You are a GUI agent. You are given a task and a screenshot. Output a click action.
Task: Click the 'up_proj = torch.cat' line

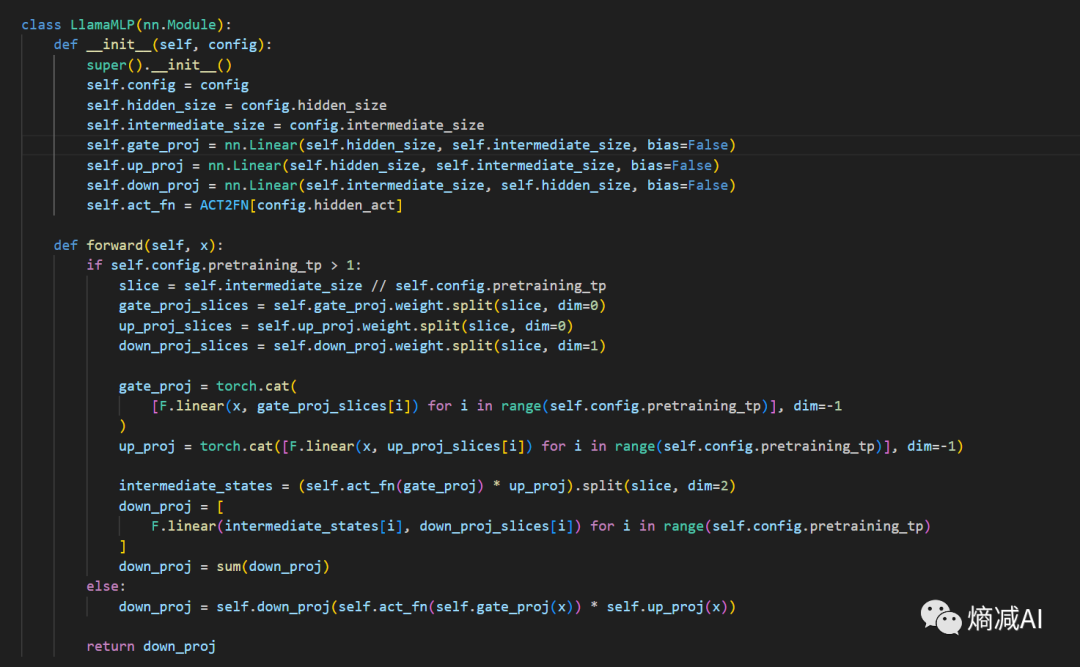coord(541,447)
